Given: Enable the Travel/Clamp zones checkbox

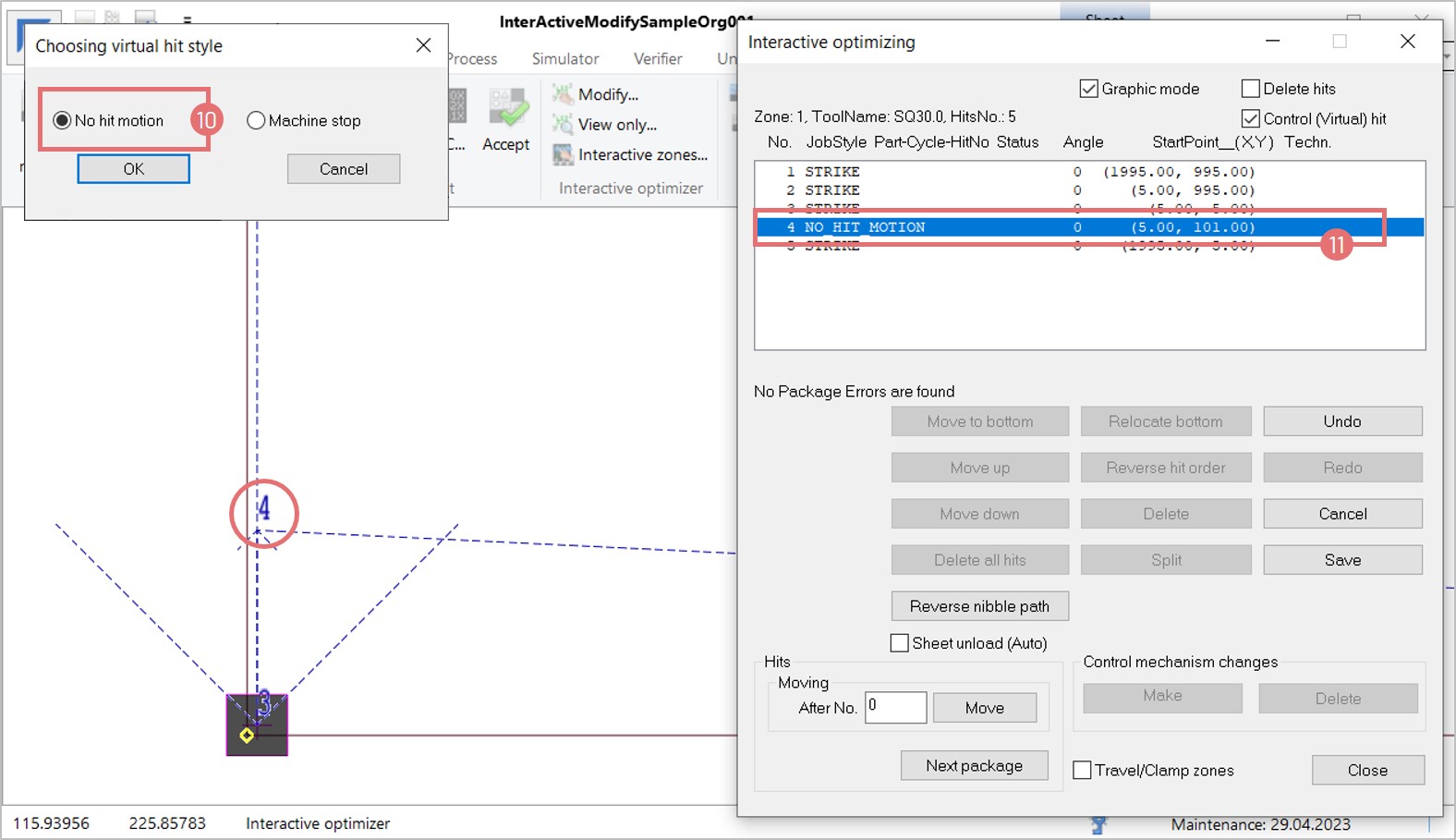Looking at the screenshot, I should [x=1082, y=771].
